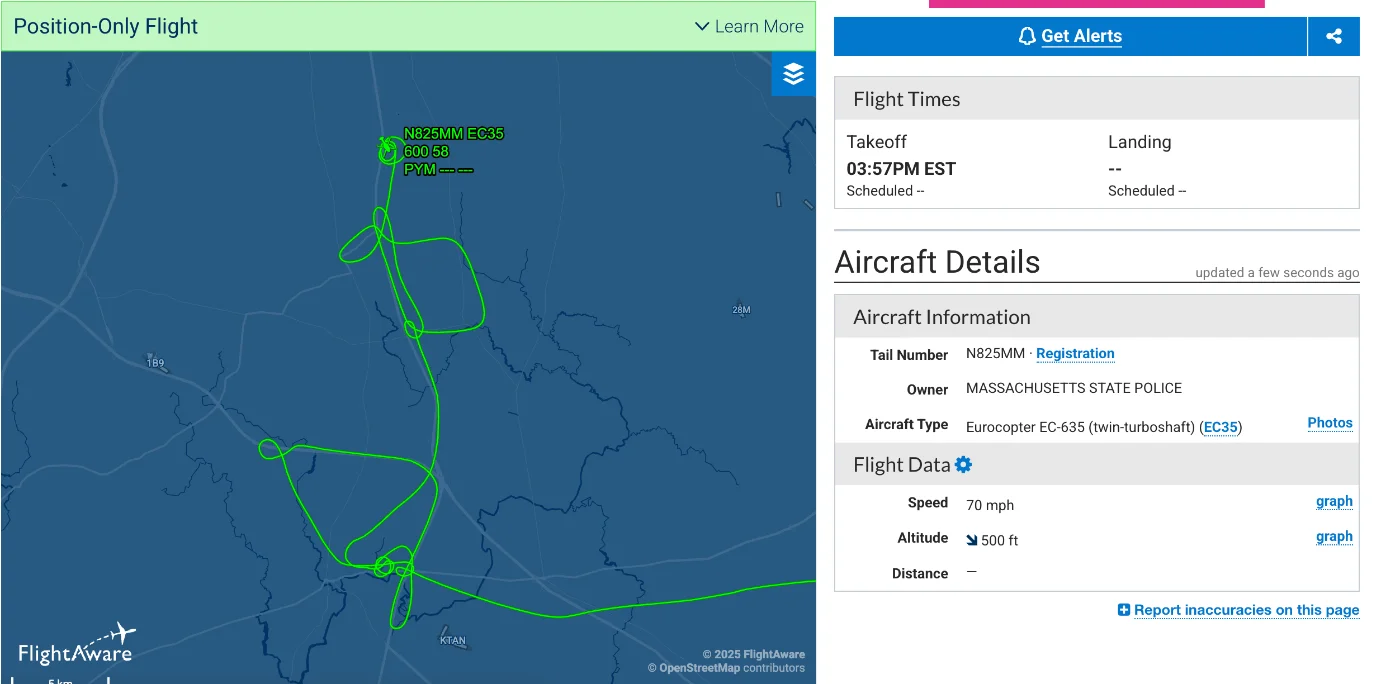Image resolution: width=1400 pixels, height=684 pixels.
Task: Click the 28M airport marker
Action: click(x=741, y=310)
